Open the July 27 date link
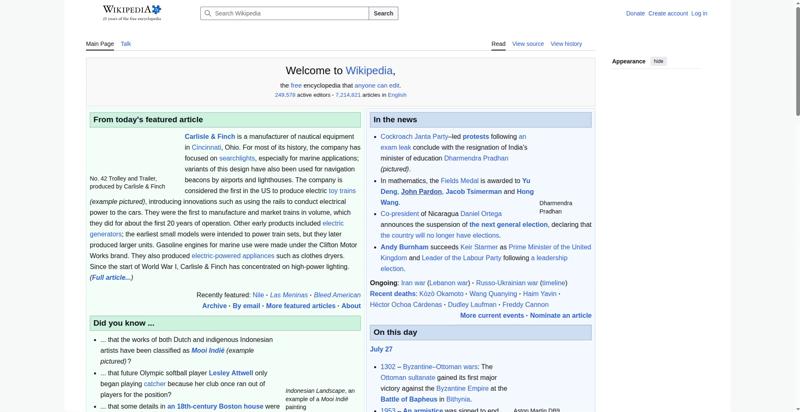The image size is (800, 412). tap(381, 349)
